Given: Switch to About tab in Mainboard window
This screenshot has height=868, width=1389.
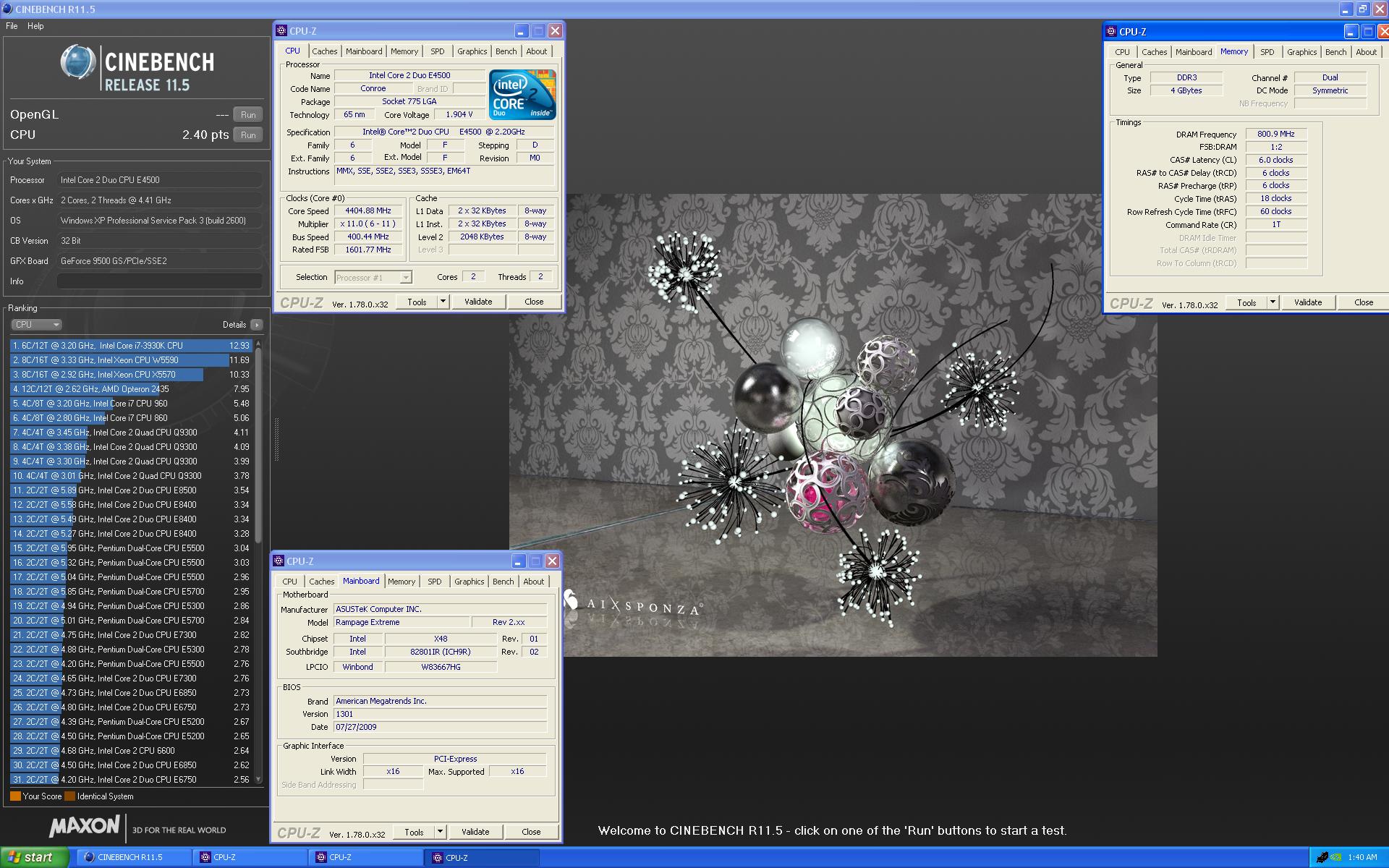Looking at the screenshot, I should [533, 582].
